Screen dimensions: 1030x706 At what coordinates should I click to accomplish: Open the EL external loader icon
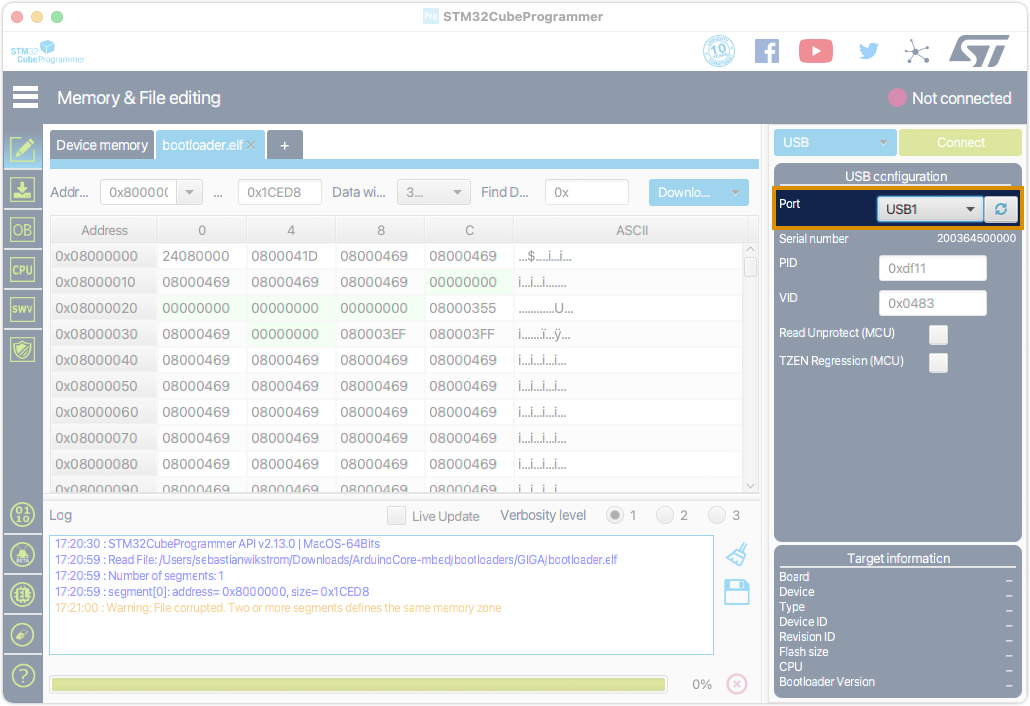pos(22,594)
